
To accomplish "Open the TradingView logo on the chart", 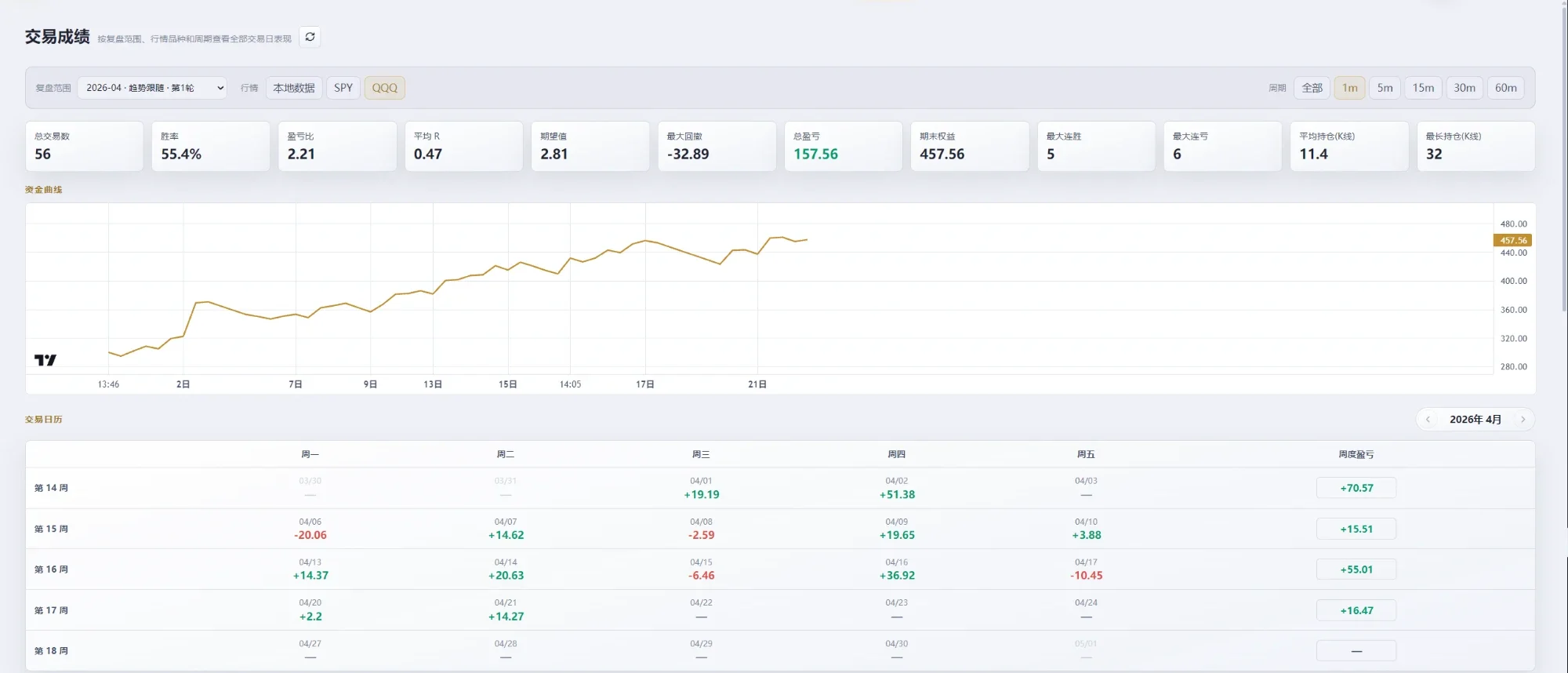I will coord(45,360).
